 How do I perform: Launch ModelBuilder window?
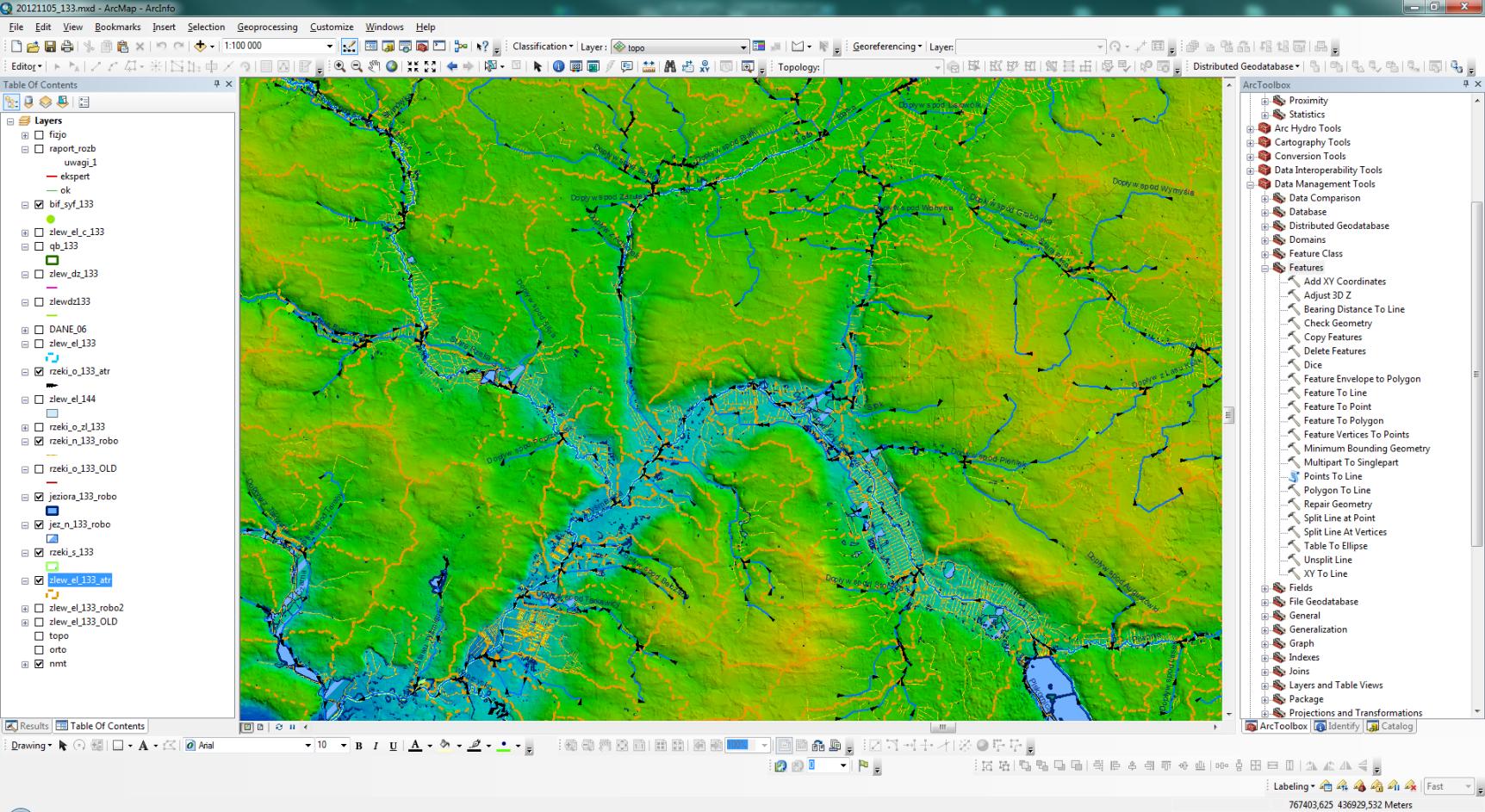pos(461,46)
